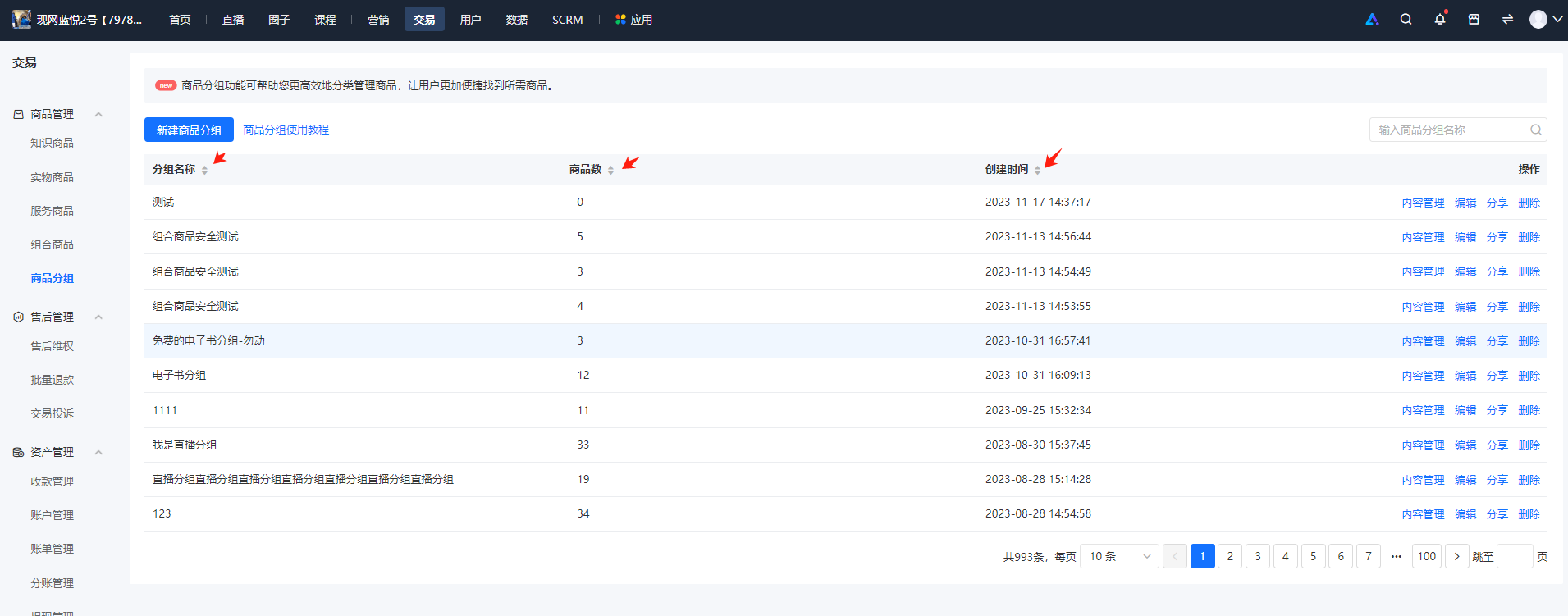The height and width of the screenshot is (616, 1568).
Task: Click the search icon in group name field
Action: [x=1536, y=130]
